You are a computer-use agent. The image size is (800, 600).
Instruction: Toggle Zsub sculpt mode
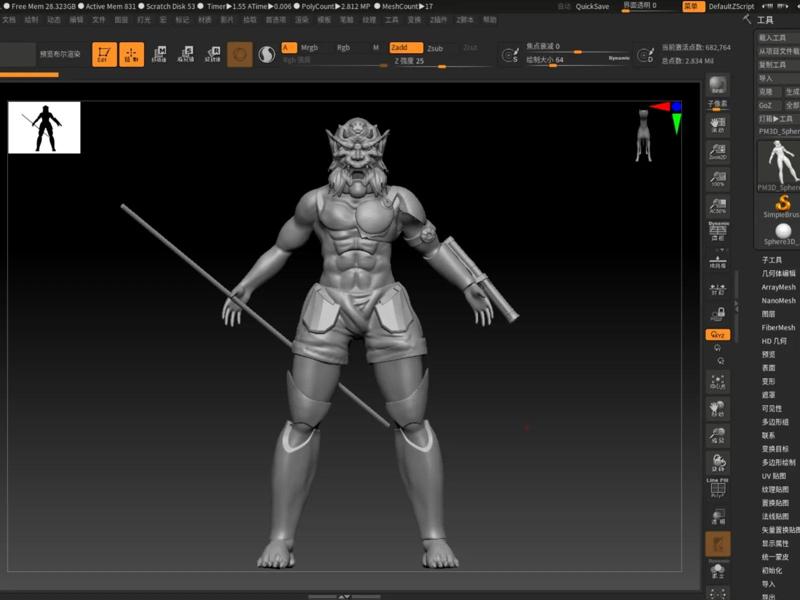pos(435,48)
